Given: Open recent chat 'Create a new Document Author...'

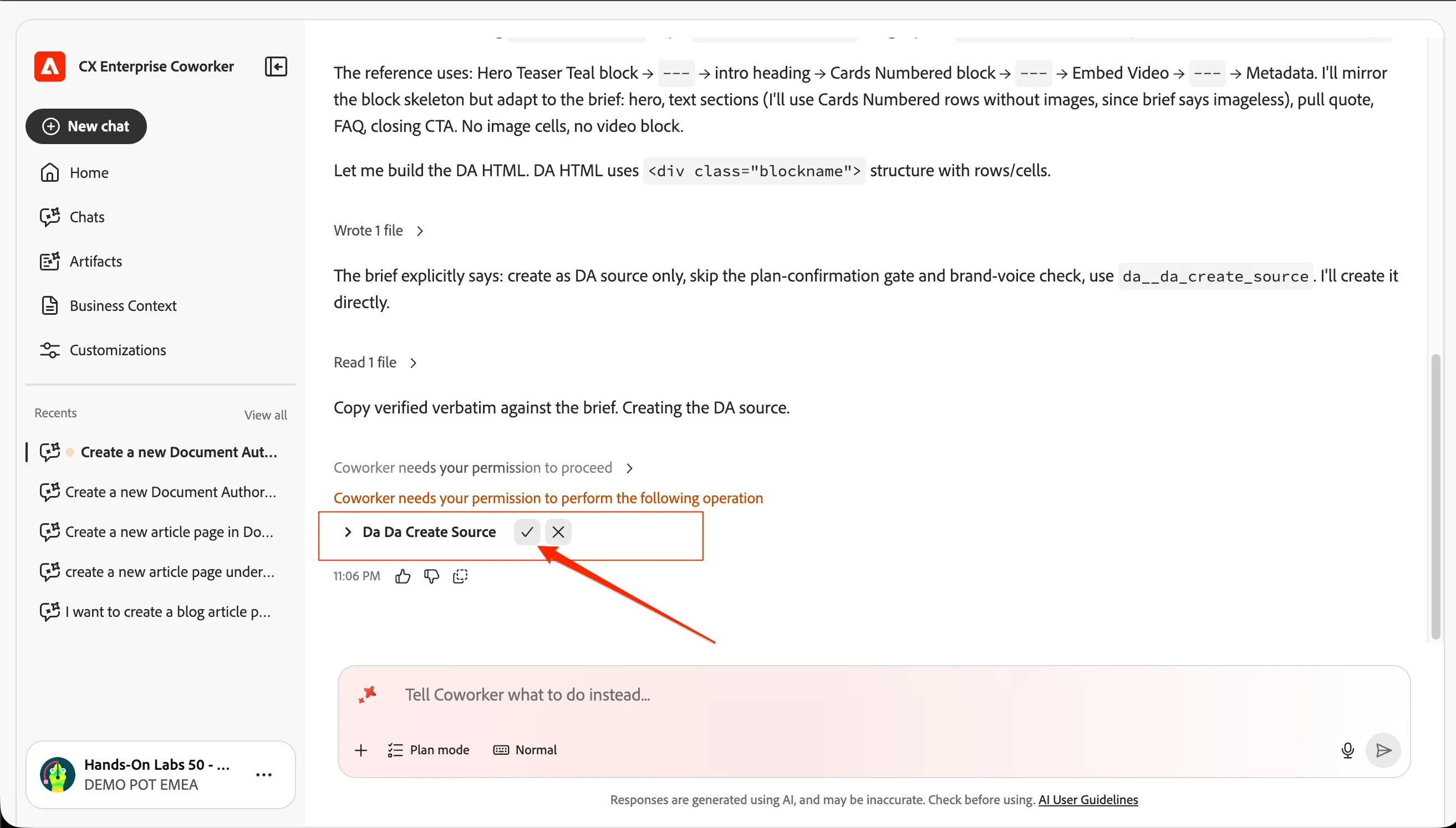Looking at the screenshot, I should pos(161,492).
